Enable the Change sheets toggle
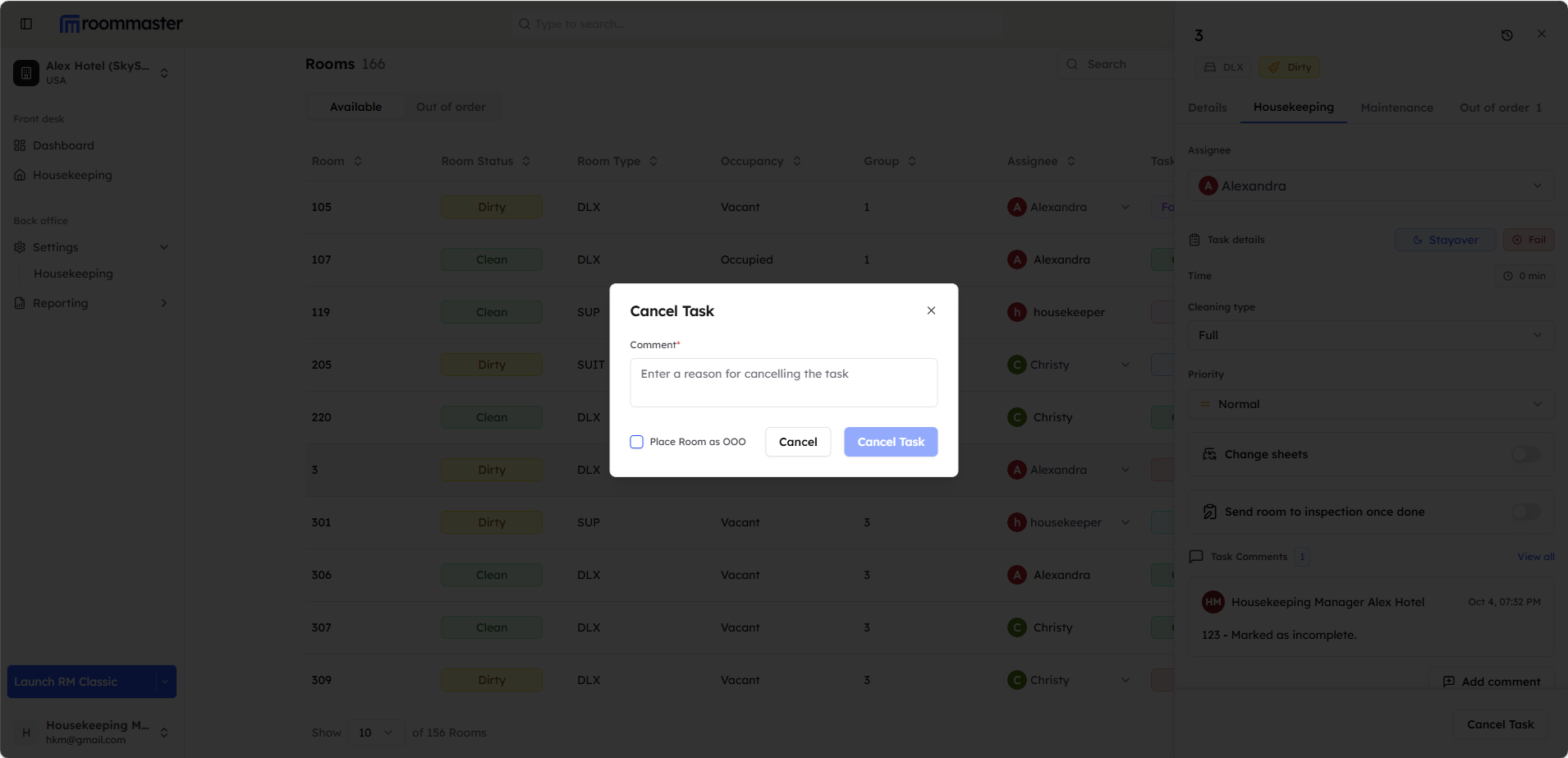The width and height of the screenshot is (1568, 758). tap(1524, 454)
